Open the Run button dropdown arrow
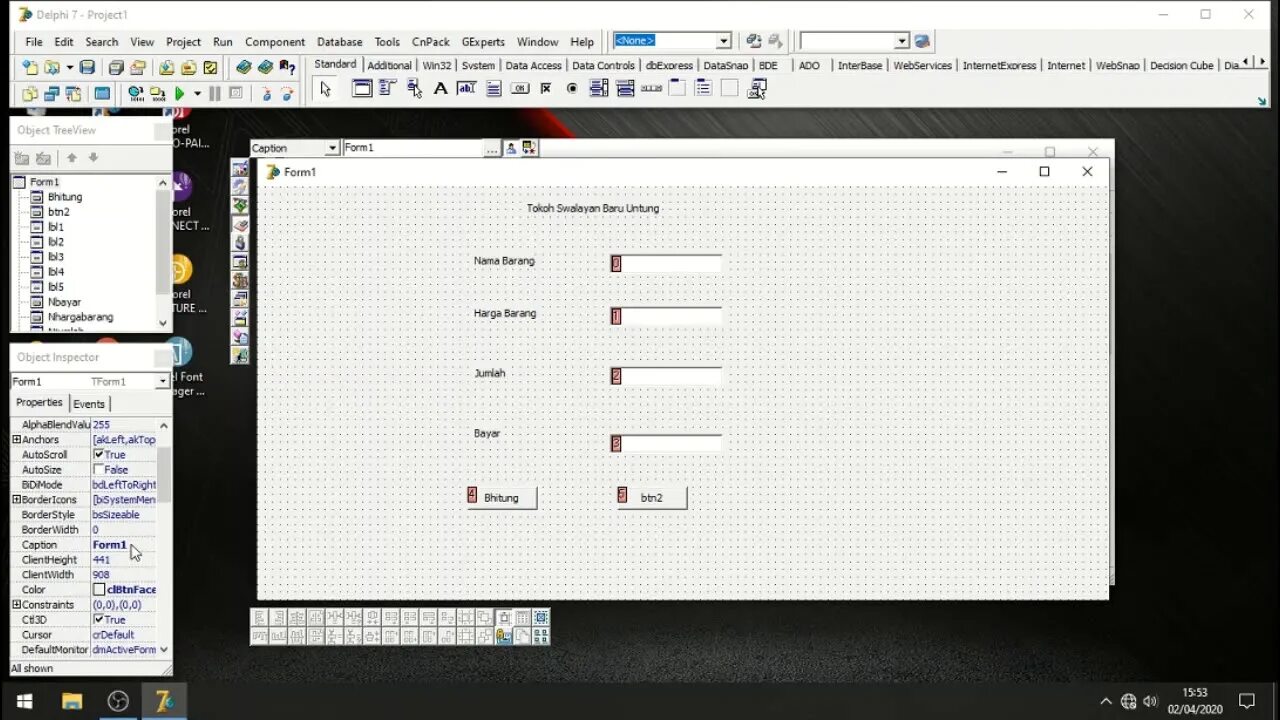Image resolution: width=1280 pixels, height=720 pixels. pyautogui.click(x=197, y=93)
